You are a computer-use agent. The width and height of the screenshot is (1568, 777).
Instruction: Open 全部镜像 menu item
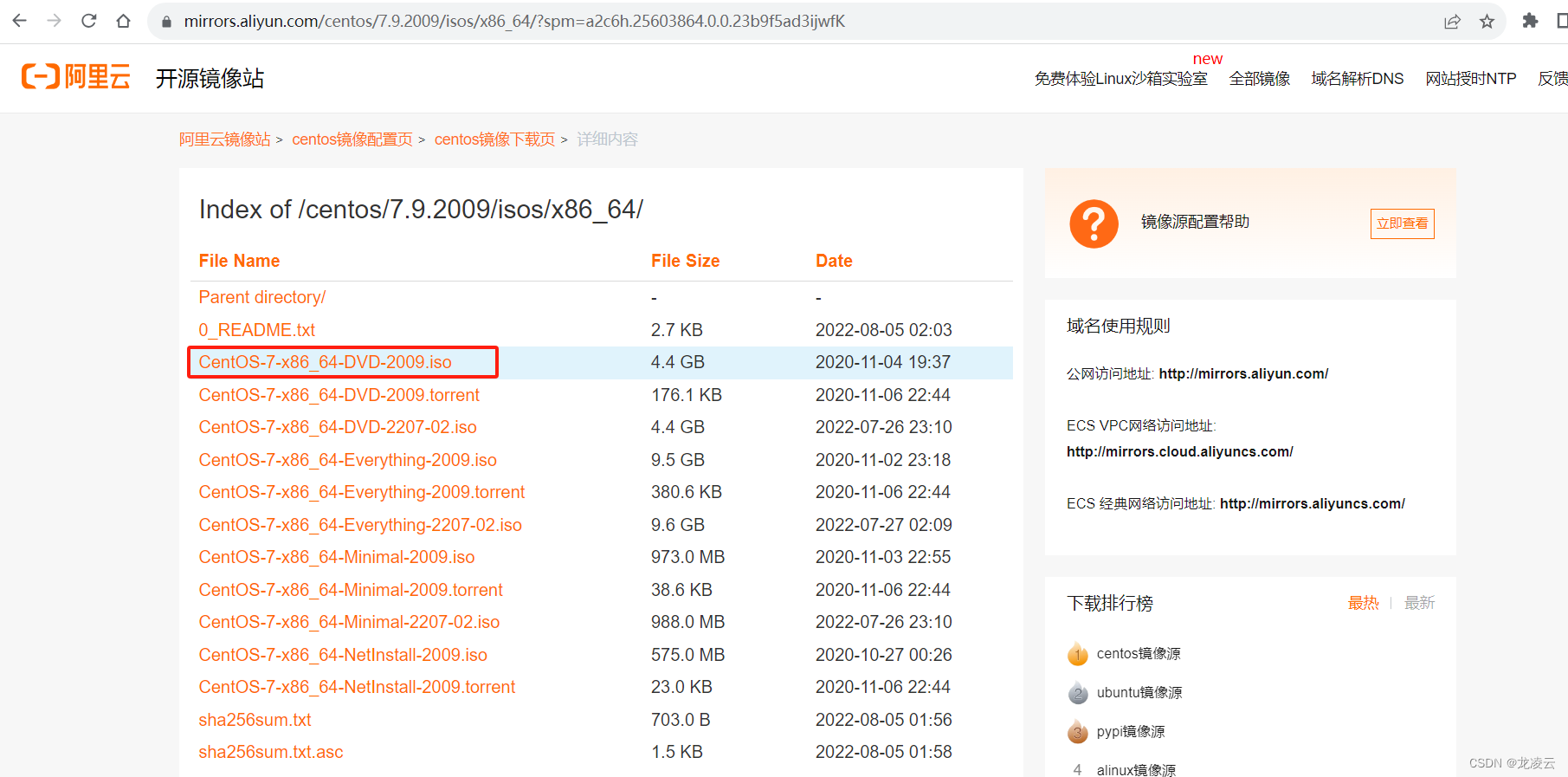pyautogui.click(x=1259, y=79)
